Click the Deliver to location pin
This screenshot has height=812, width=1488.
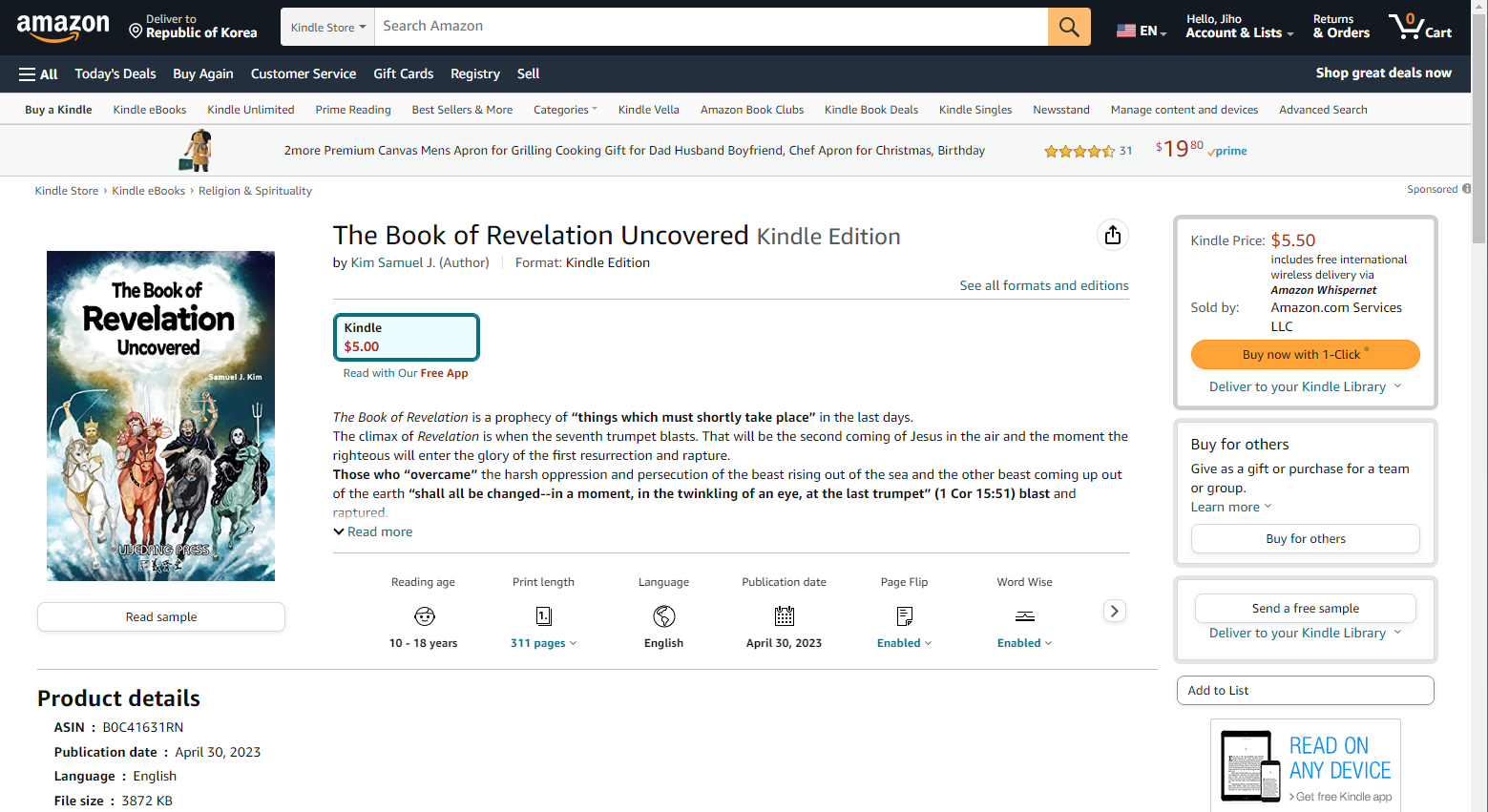point(136,31)
